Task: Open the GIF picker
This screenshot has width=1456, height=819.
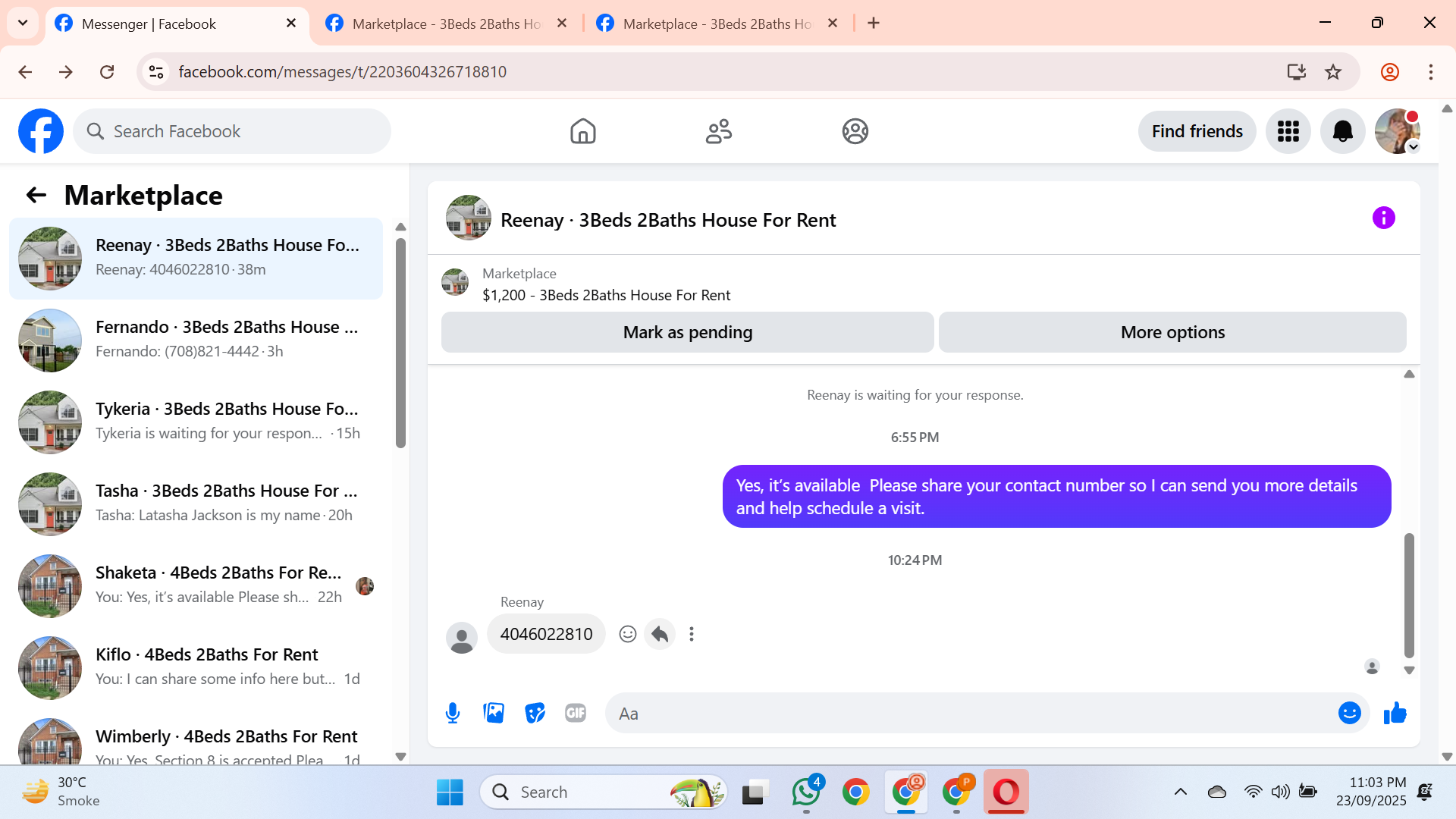Action: pos(576,713)
